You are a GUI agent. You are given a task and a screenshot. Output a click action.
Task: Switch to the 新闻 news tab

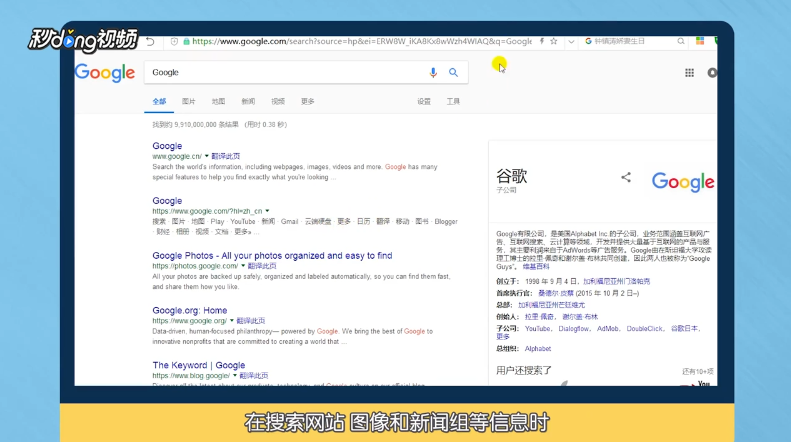click(248, 101)
